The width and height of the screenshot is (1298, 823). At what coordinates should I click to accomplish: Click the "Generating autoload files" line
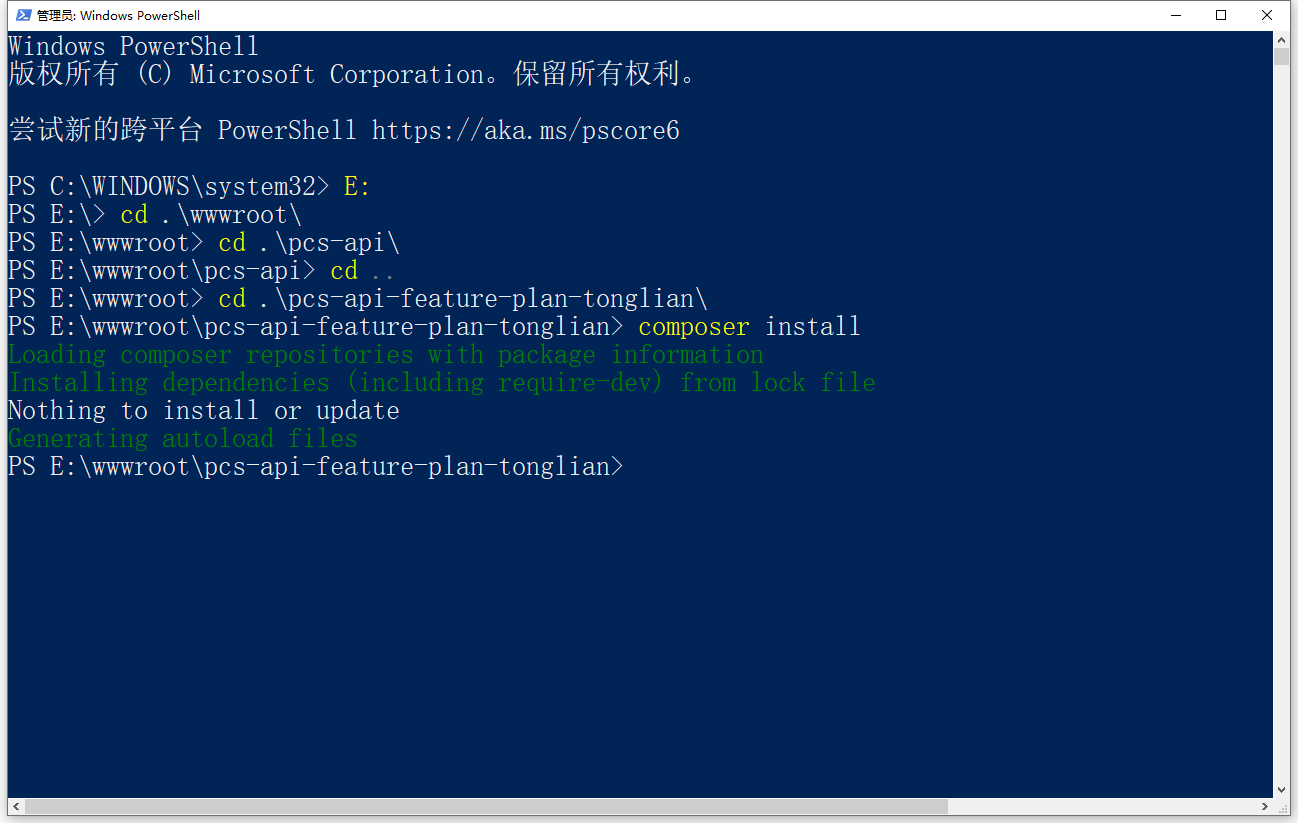click(182, 439)
